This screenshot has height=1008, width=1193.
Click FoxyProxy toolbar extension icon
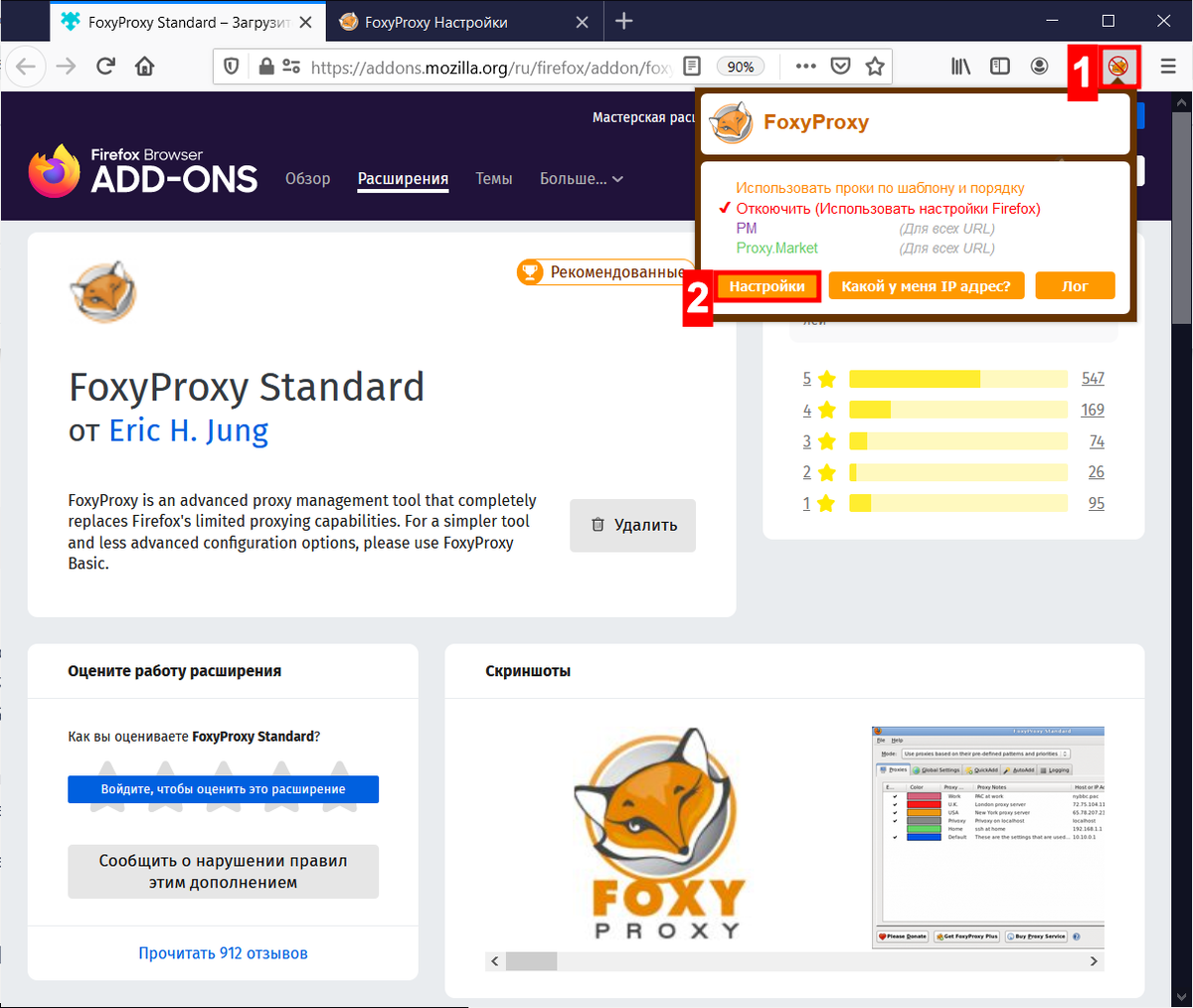1118,67
